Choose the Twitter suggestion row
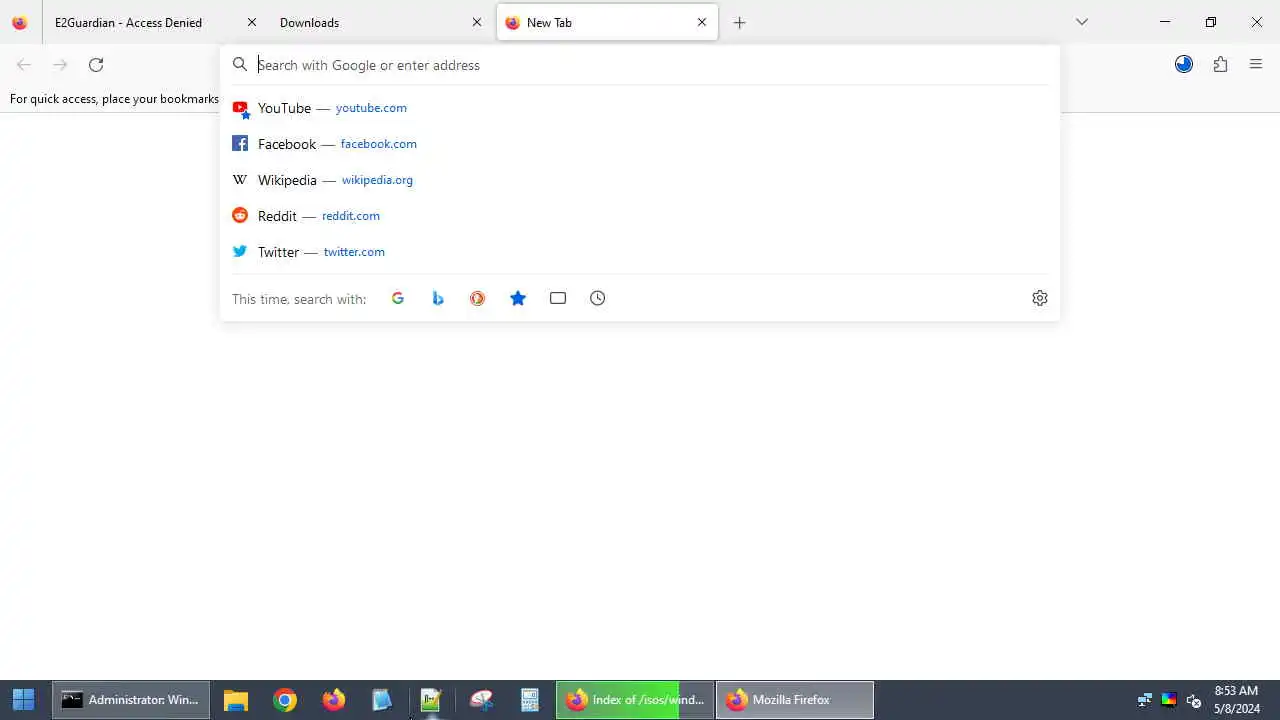 coord(640,252)
